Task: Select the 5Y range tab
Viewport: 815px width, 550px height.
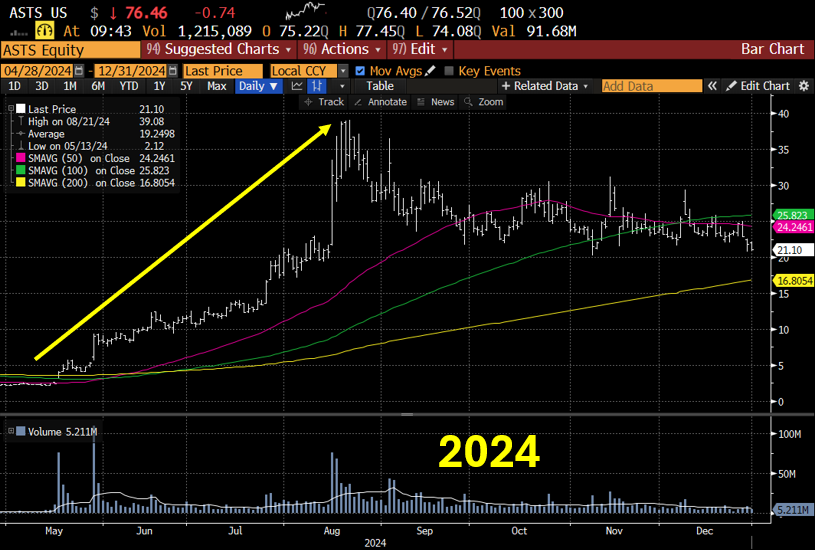Action: (x=186, y=86)
